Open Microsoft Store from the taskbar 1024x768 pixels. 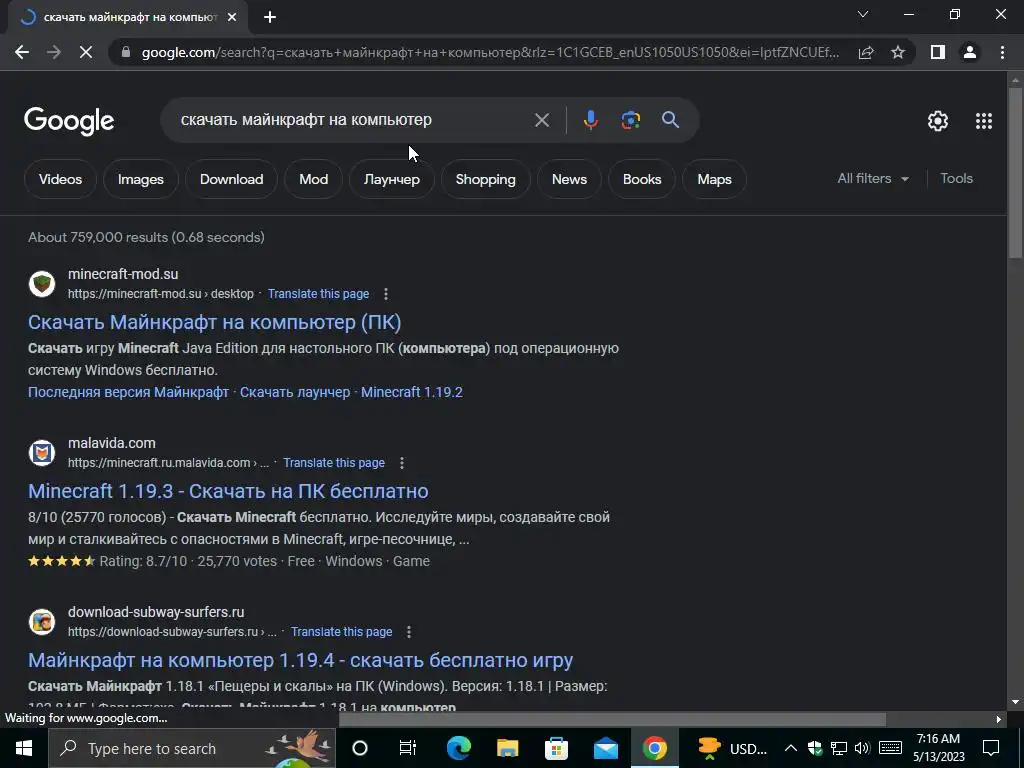pyautogui.click(x=556, y=748)
